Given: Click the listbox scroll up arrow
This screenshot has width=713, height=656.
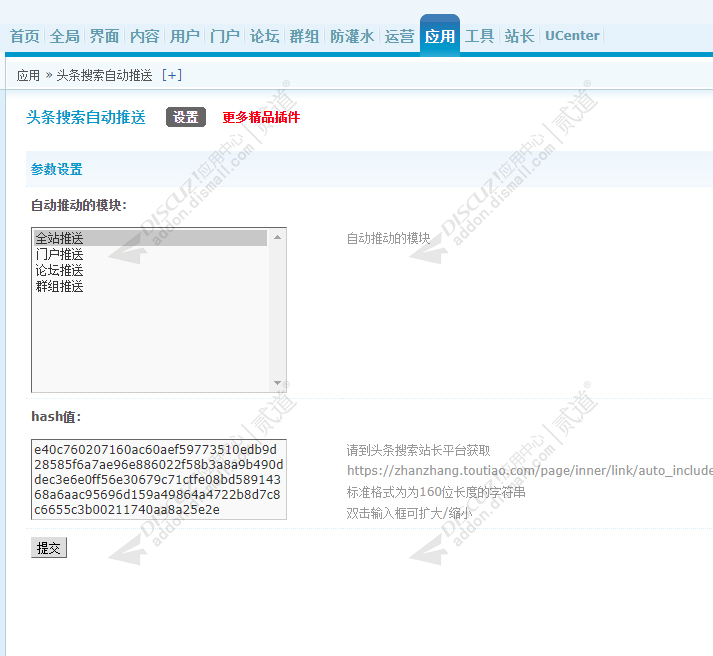Looking at the screenshot, I should tap(277, 237).
